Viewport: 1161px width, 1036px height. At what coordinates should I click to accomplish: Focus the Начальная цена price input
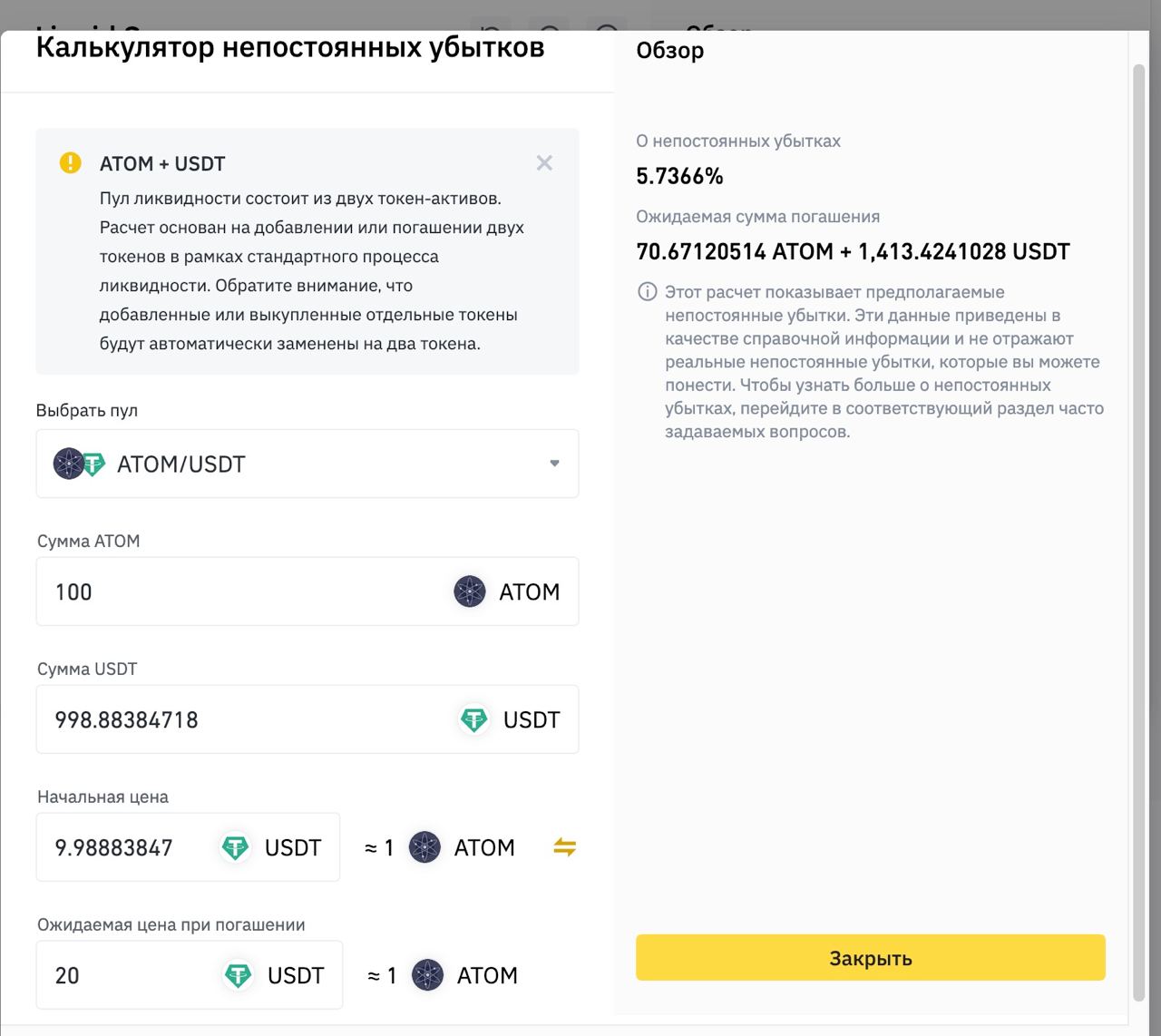point(127,847)
